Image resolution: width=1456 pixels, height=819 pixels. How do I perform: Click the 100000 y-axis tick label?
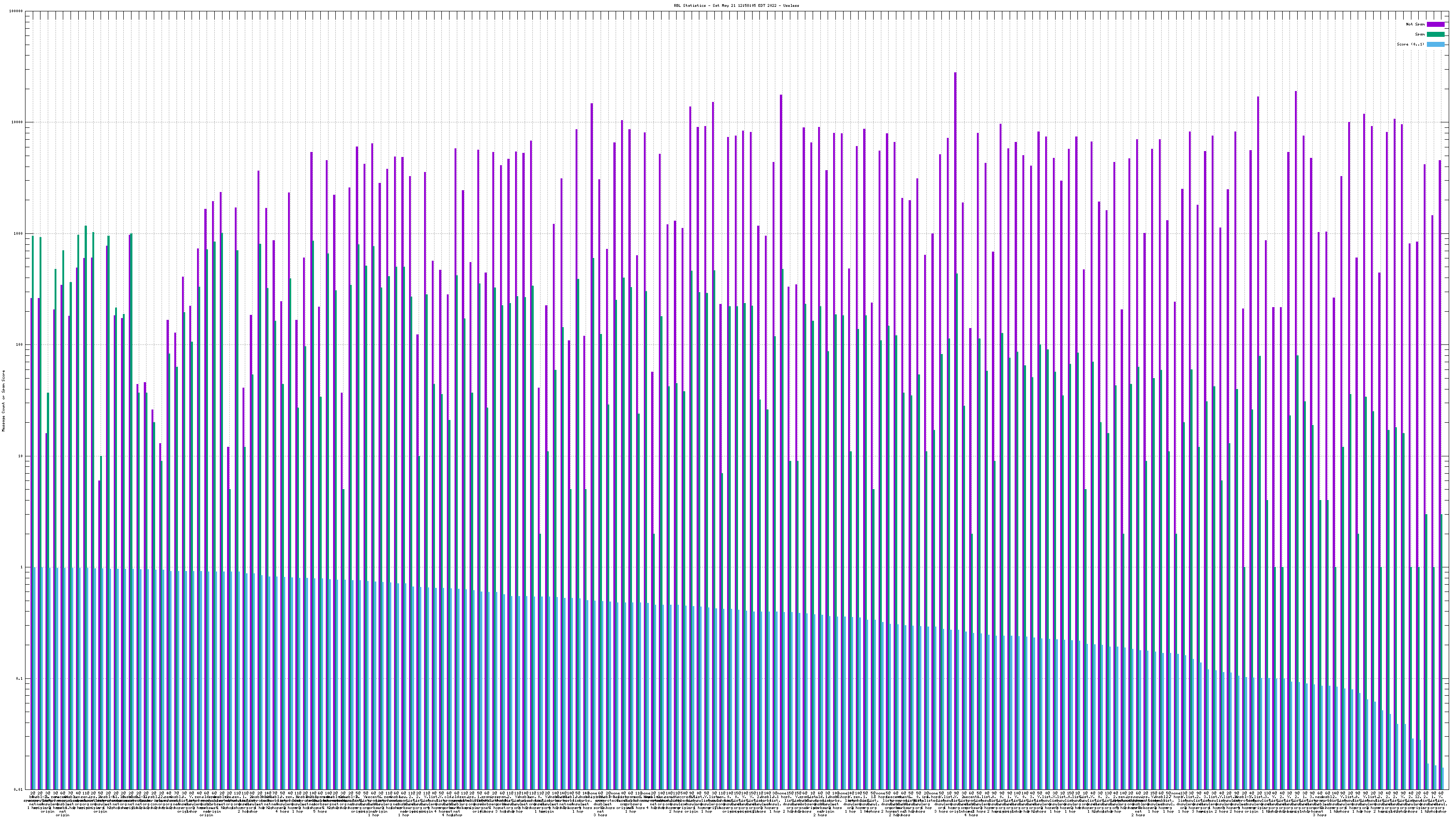[x=16, y=11]
